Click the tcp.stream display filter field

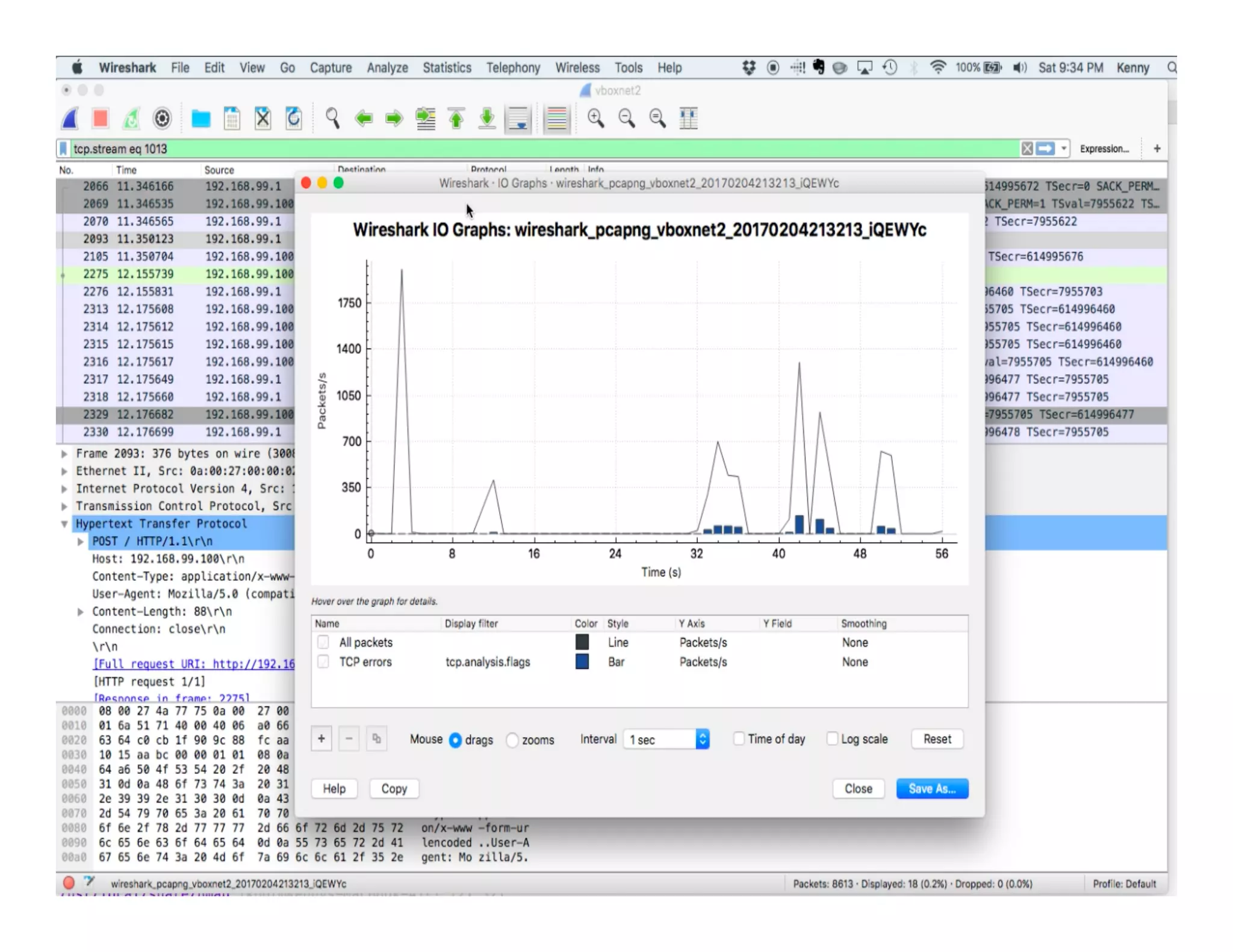point(542,149)
